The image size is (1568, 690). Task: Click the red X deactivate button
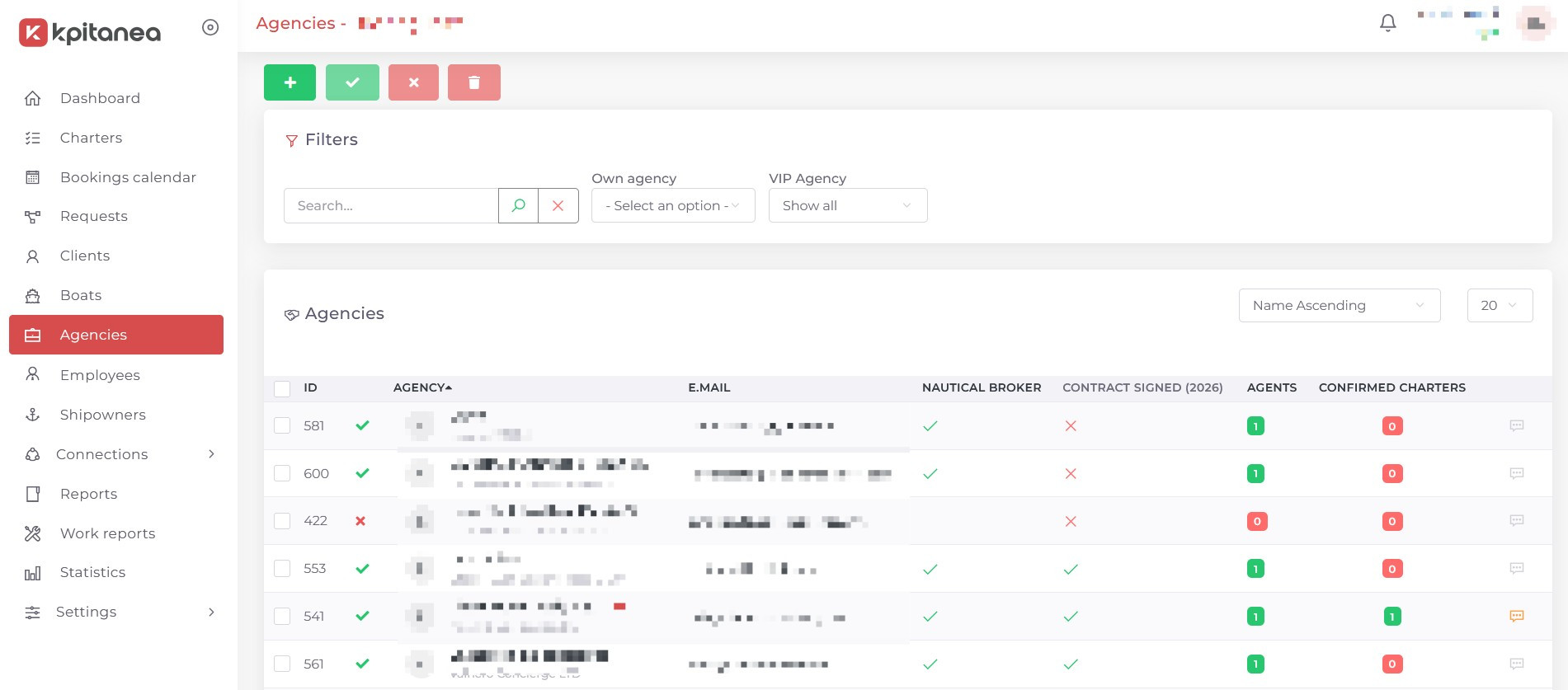(x=413, y=82)
